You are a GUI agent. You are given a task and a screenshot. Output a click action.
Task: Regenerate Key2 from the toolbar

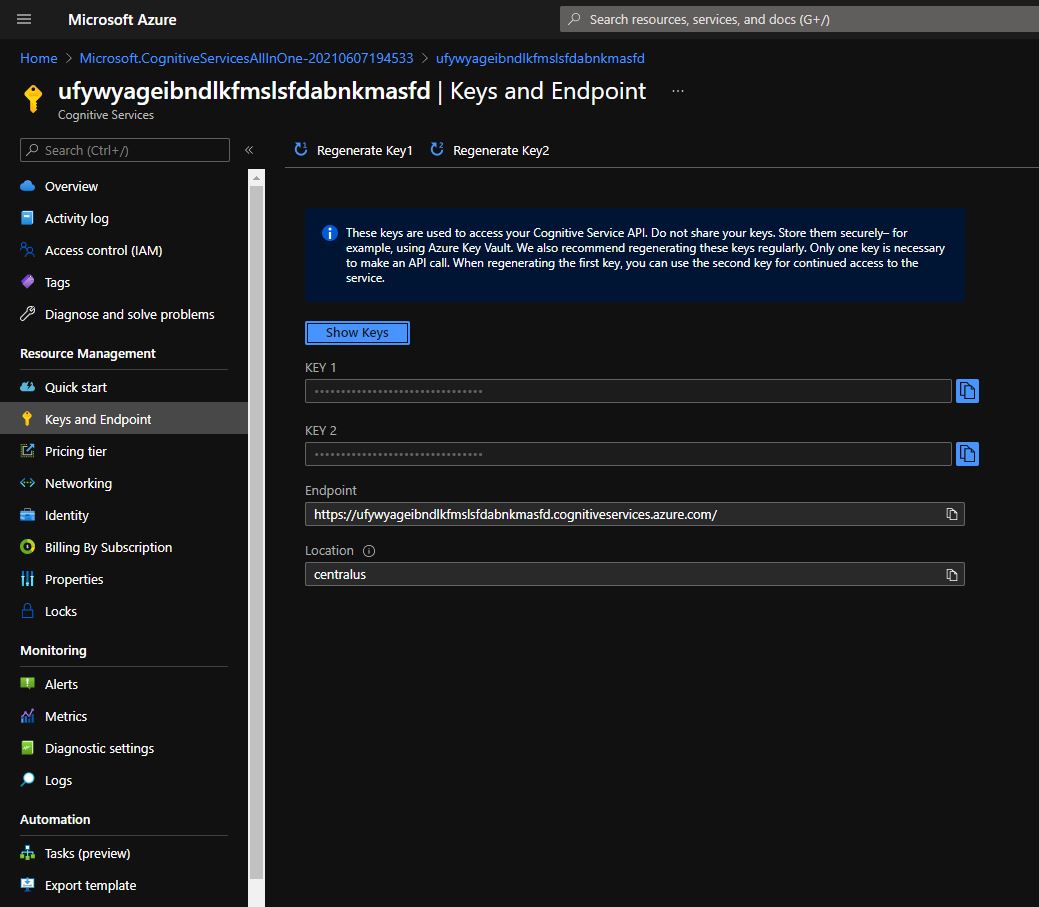tap(490, 149)
